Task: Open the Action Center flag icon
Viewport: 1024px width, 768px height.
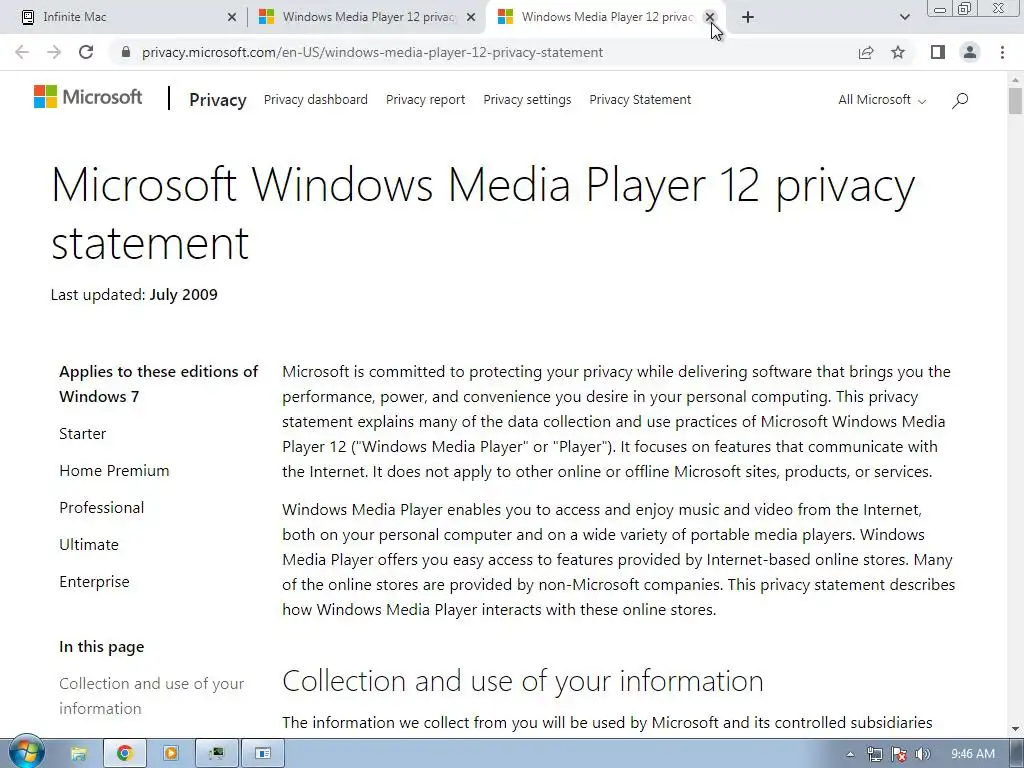Action: (x=899, y=754)
